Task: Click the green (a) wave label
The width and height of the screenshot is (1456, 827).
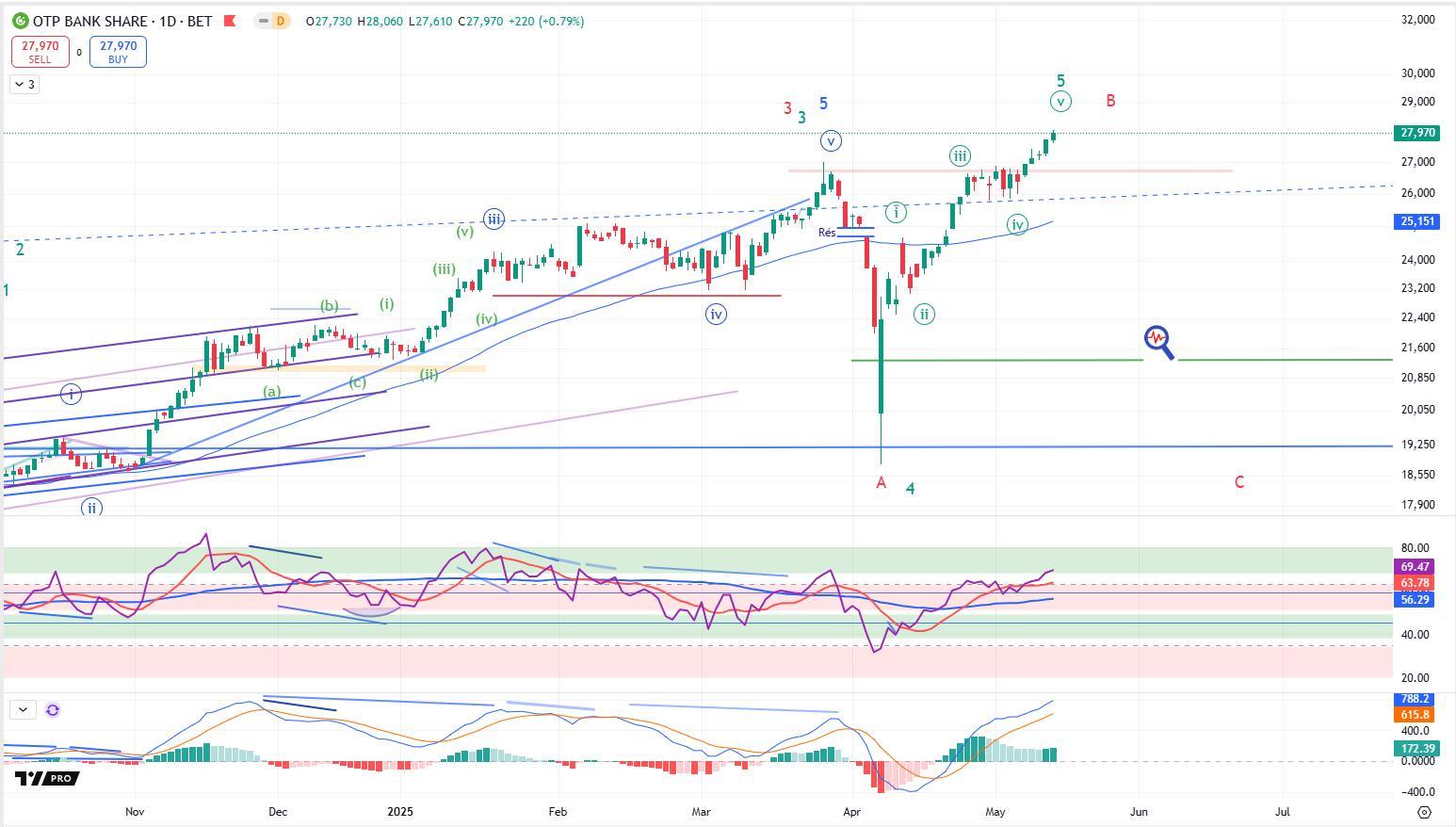Action: tap(271, 391)
